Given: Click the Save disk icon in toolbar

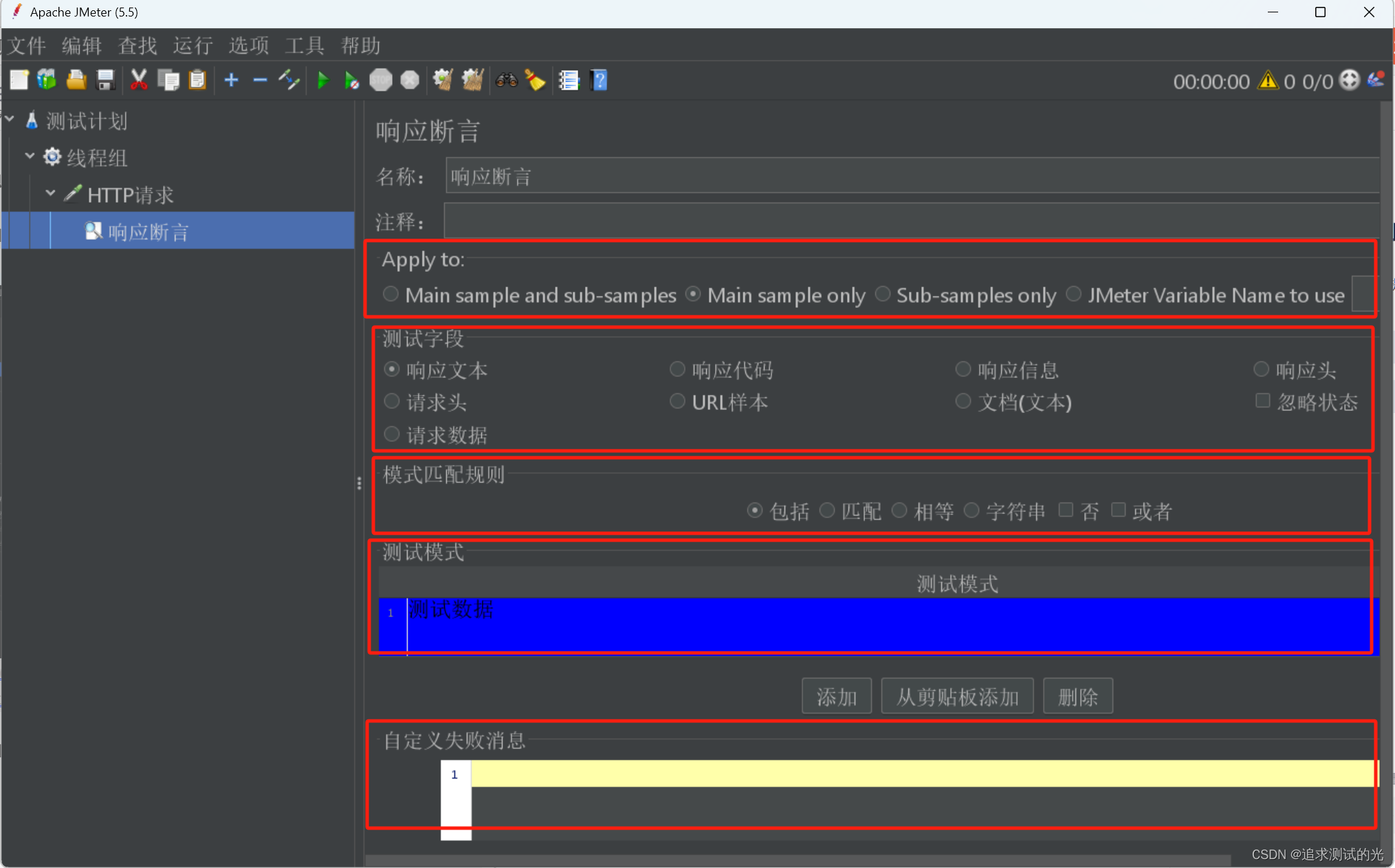Looking at the screenshot, I should pyautogui.click(x=105, y=80).
